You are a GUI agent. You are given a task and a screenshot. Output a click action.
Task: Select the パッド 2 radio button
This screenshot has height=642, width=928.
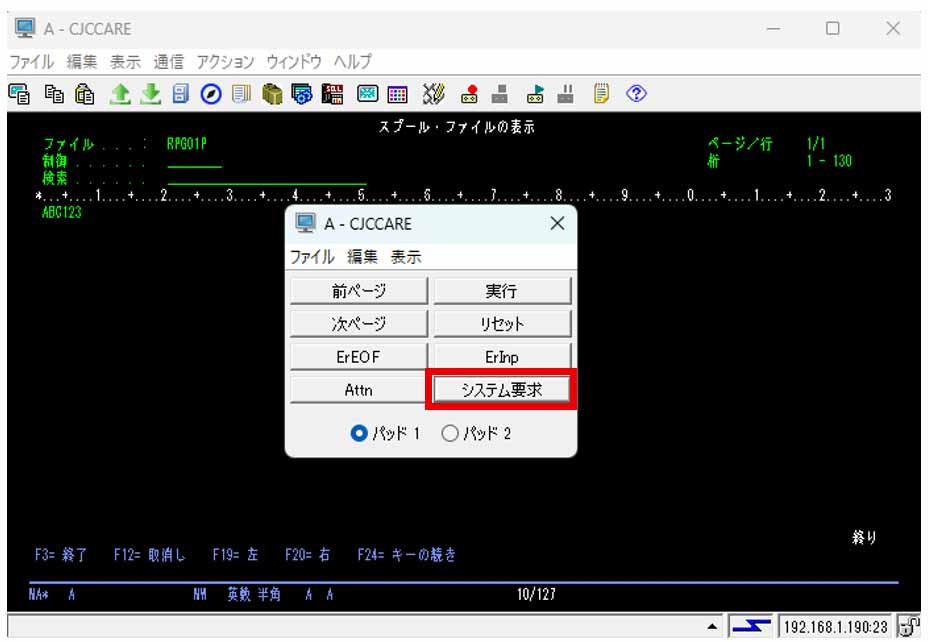[x=450, y=434]
